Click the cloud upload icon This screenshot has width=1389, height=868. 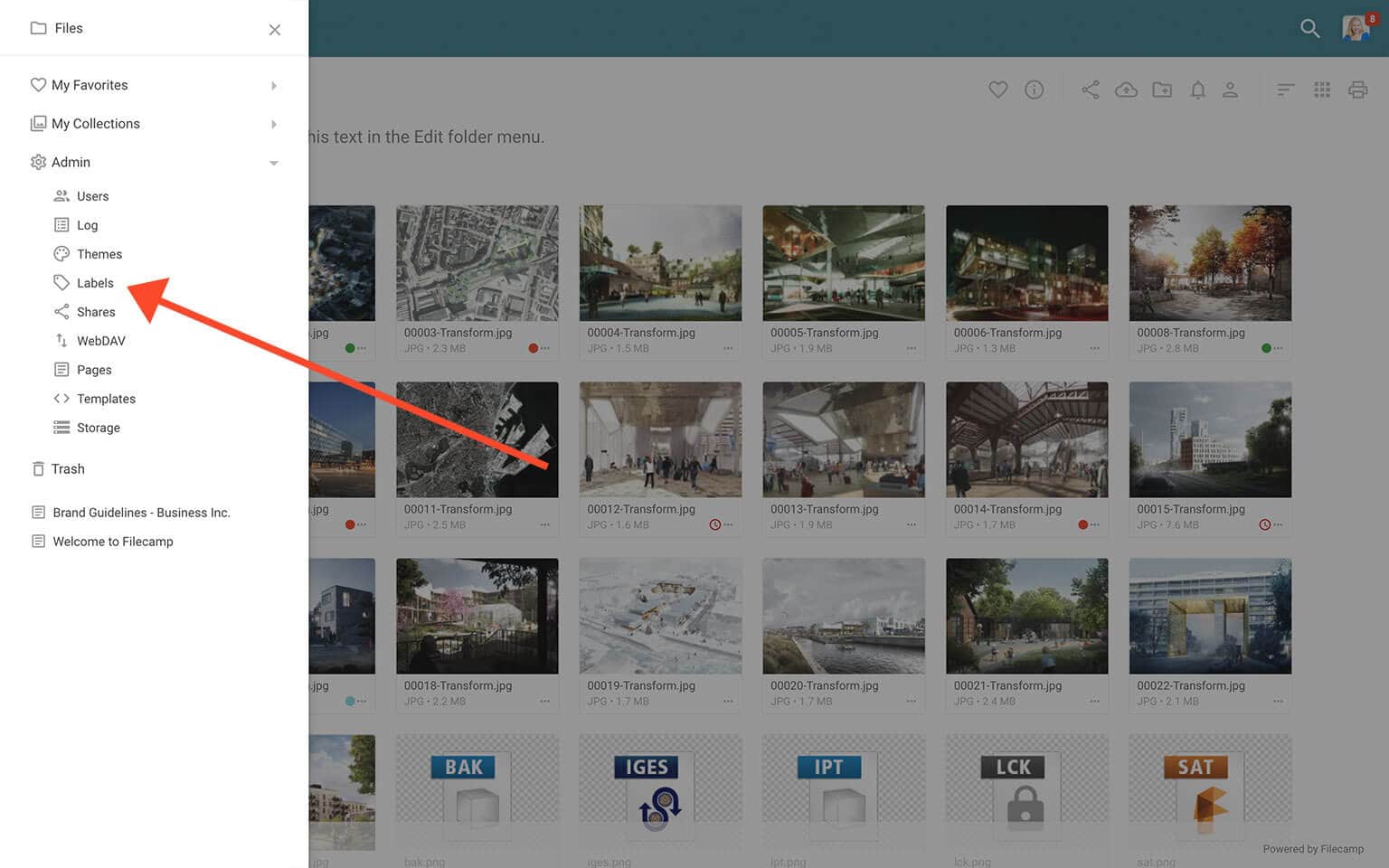pyautogui.click(x=1126, y=90)
